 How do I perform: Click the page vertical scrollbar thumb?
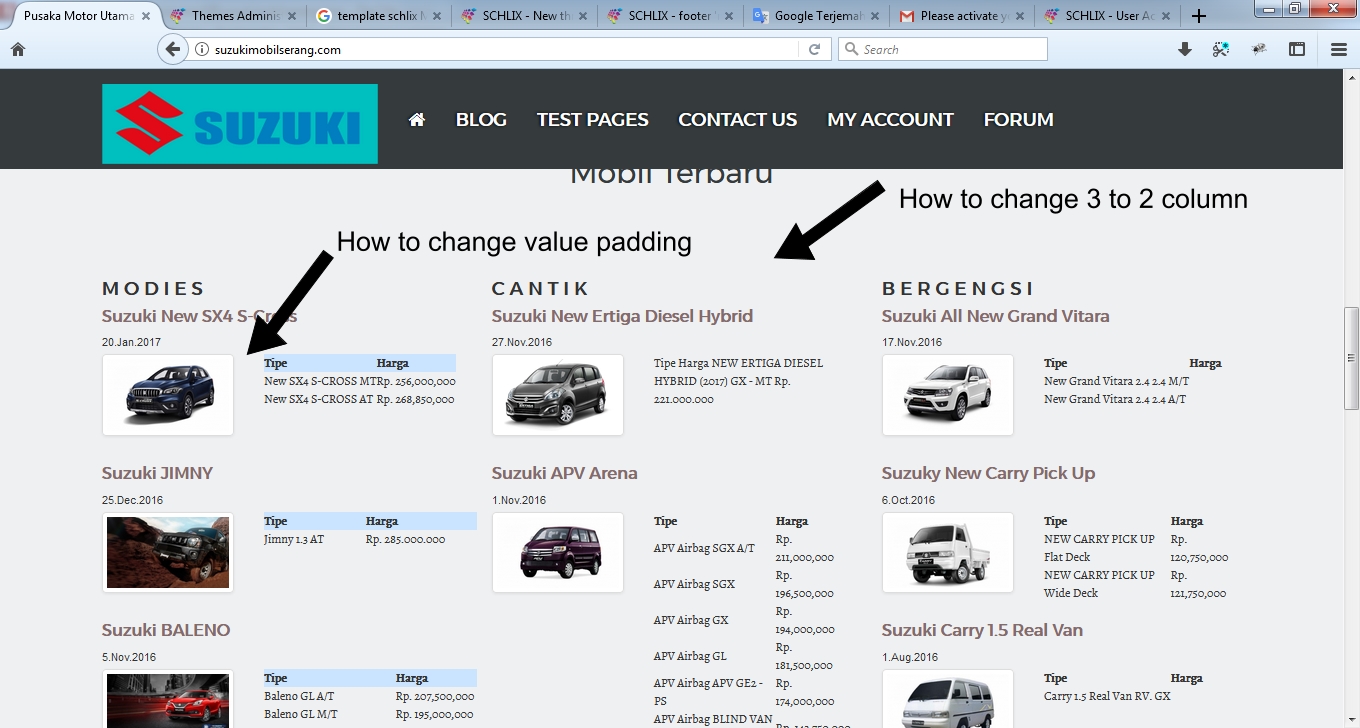click(x=1351, y=357)
